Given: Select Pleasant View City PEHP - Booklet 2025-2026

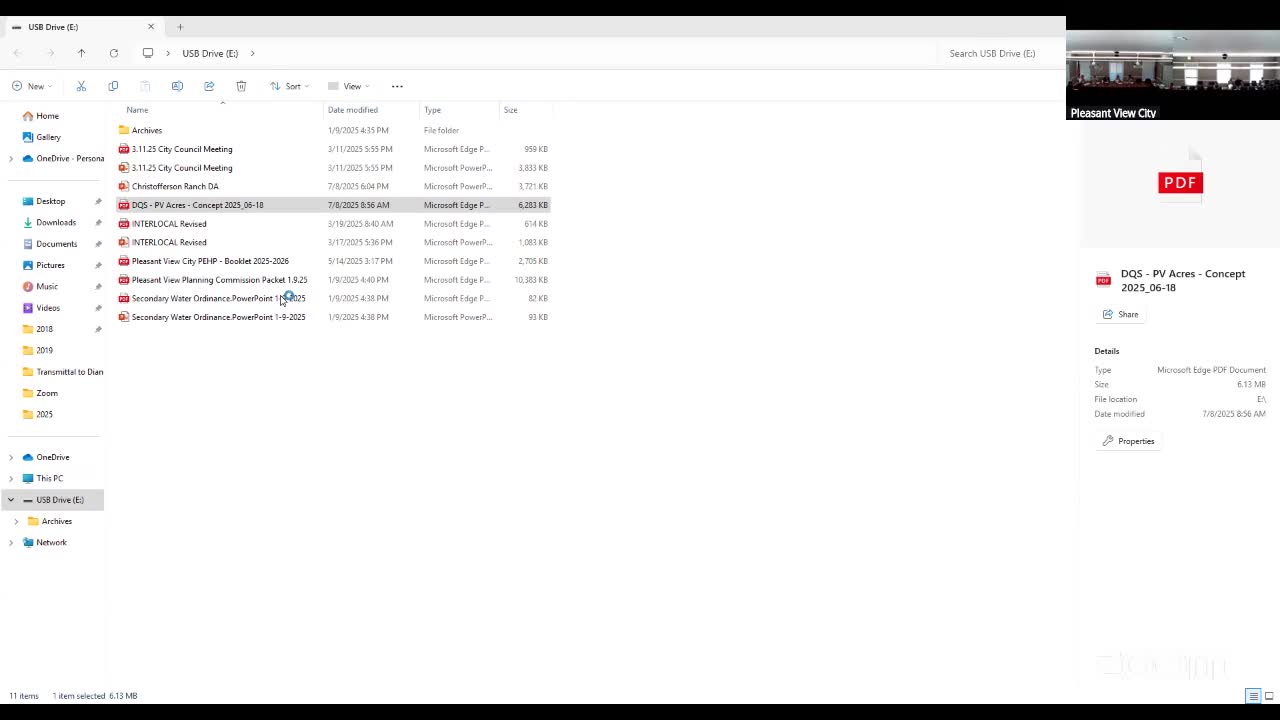Looking at the screenshot, I should tap(334, 261).
